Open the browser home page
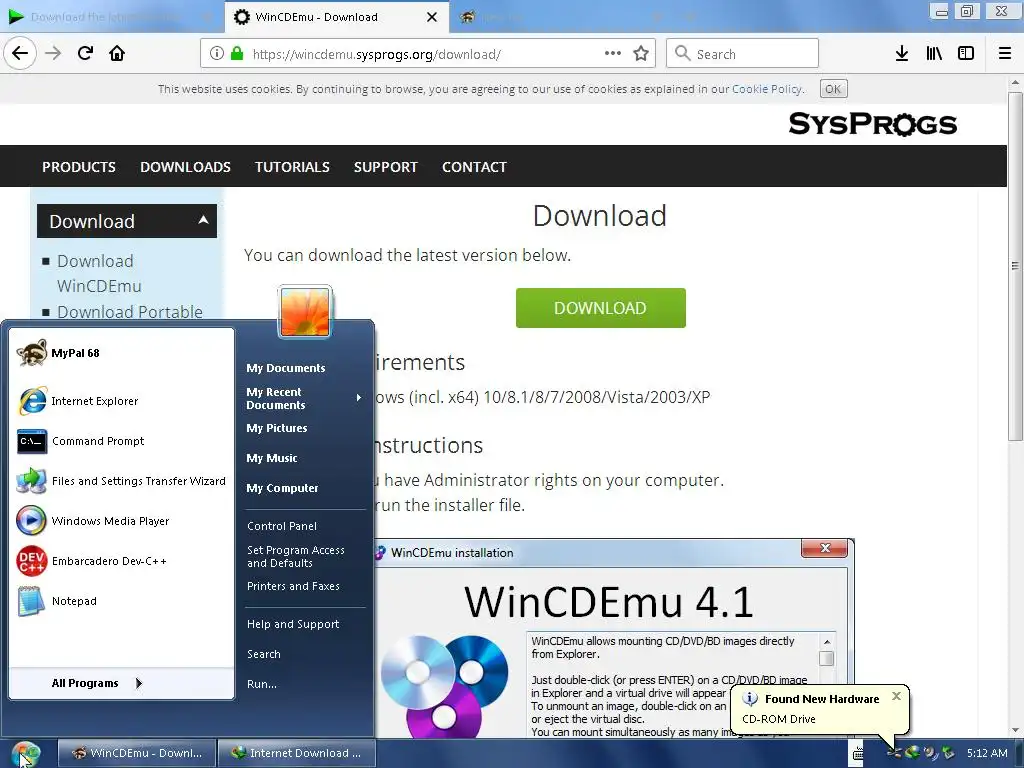 click(x=117, y=54)
